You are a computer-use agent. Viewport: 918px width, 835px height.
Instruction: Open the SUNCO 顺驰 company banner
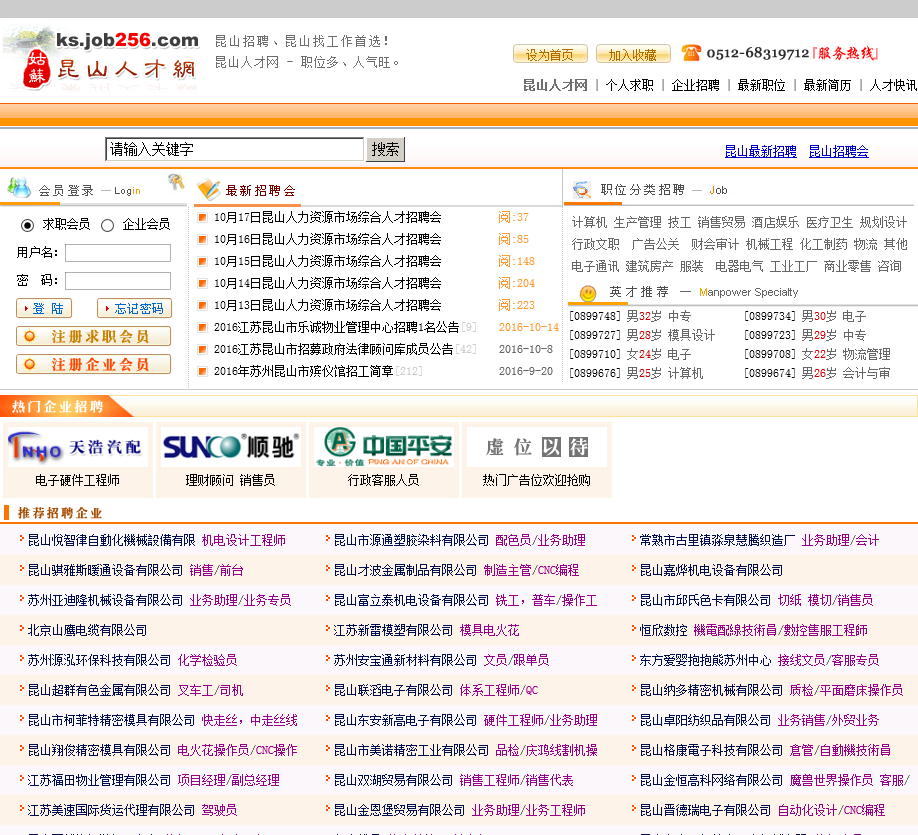click(x=231, y=447)
